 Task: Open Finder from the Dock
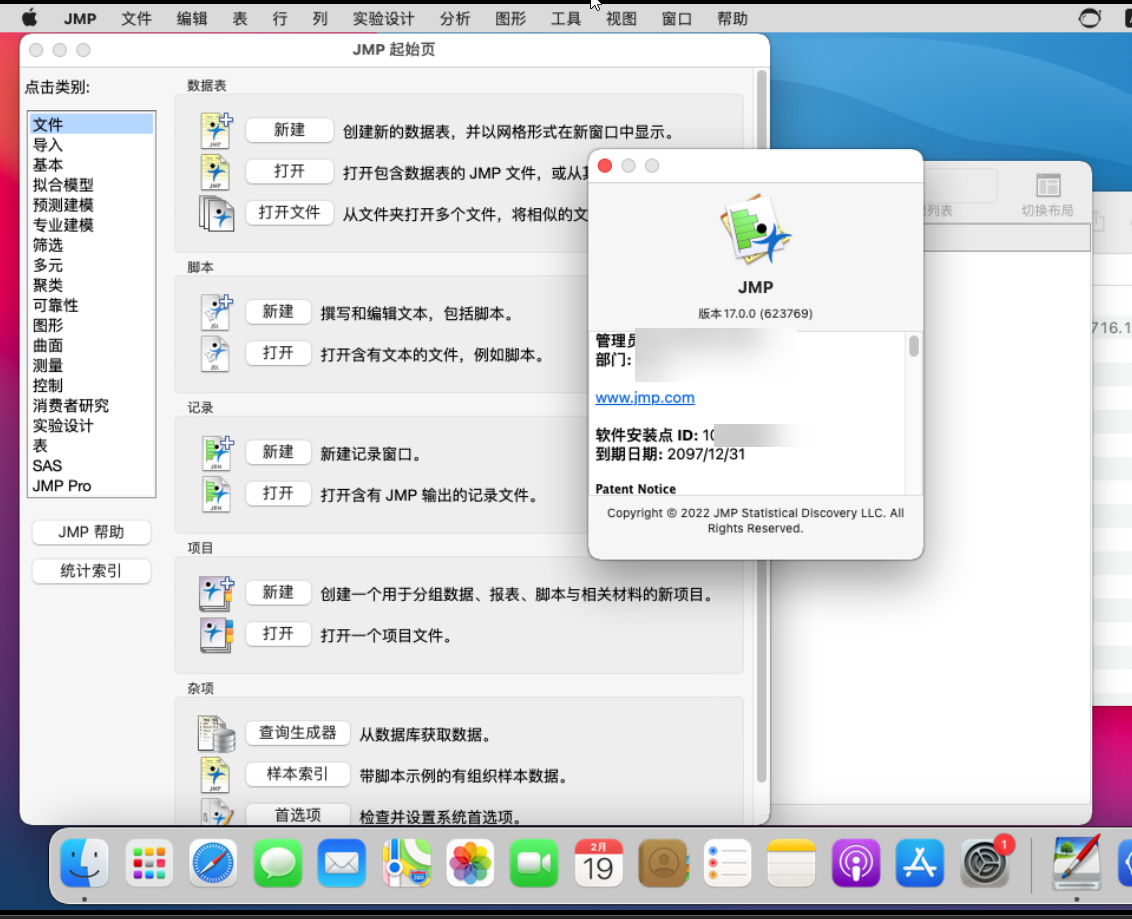click(84, 863)
